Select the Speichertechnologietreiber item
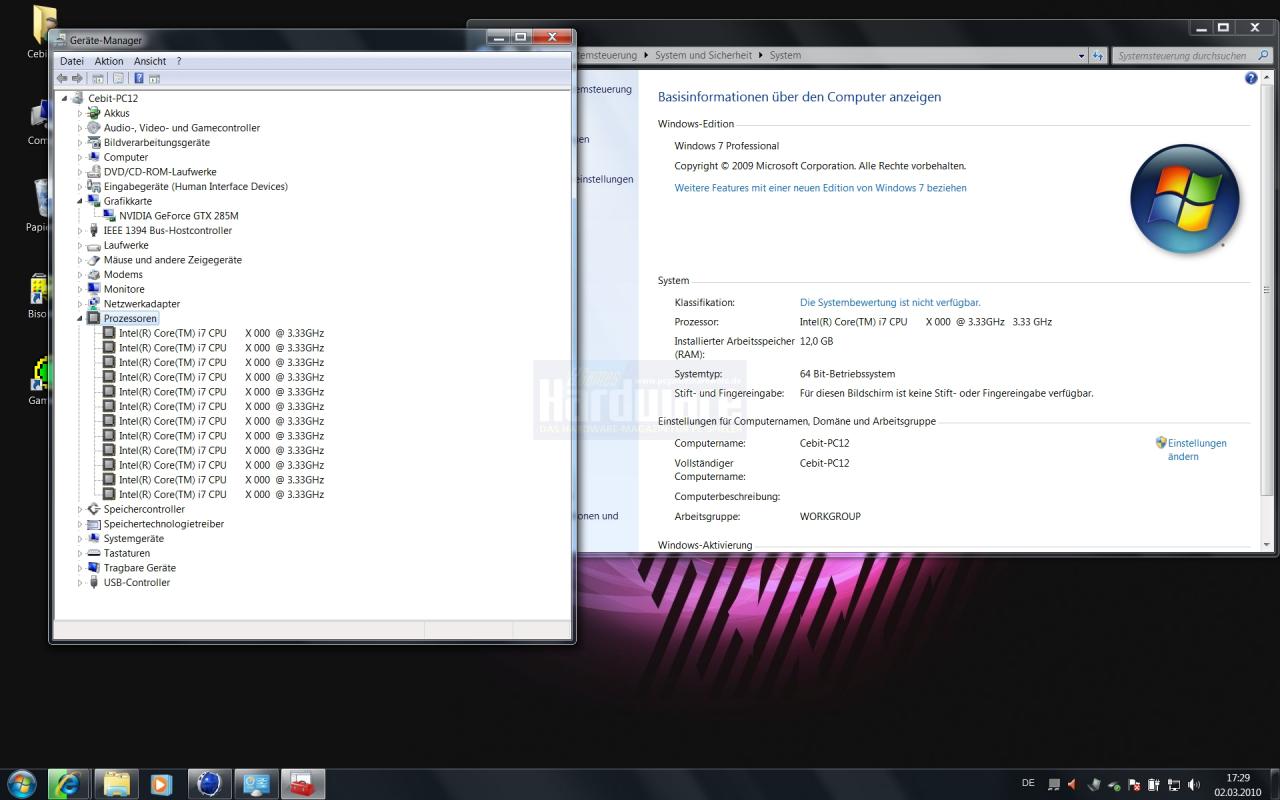 point(163,524)
